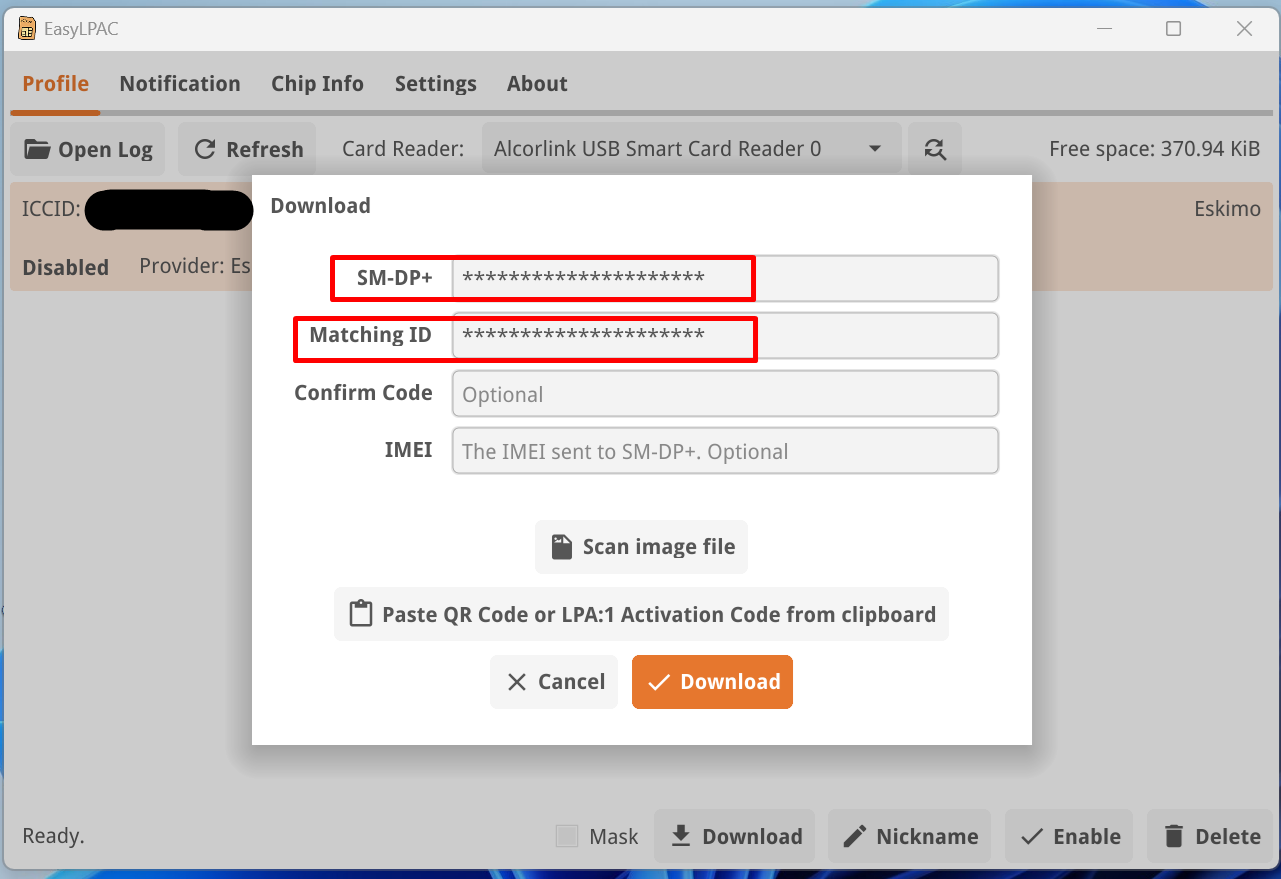
Task: Edit profile Nickname with pencil button
Action: click(910, 836)
